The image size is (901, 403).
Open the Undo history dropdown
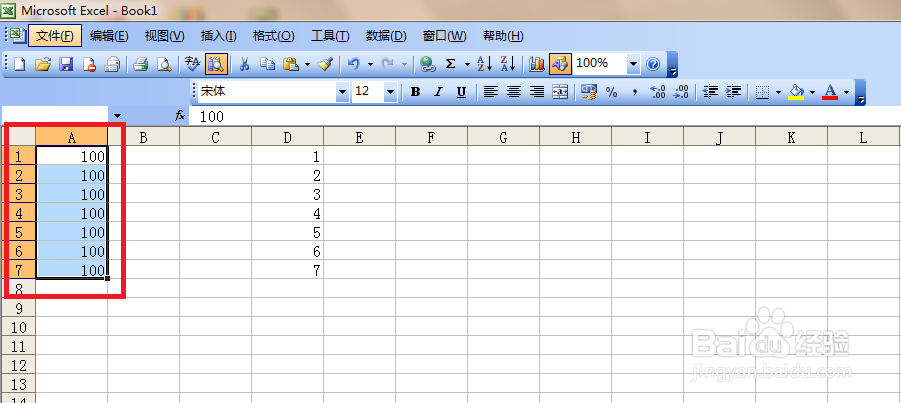coord(370,64)
